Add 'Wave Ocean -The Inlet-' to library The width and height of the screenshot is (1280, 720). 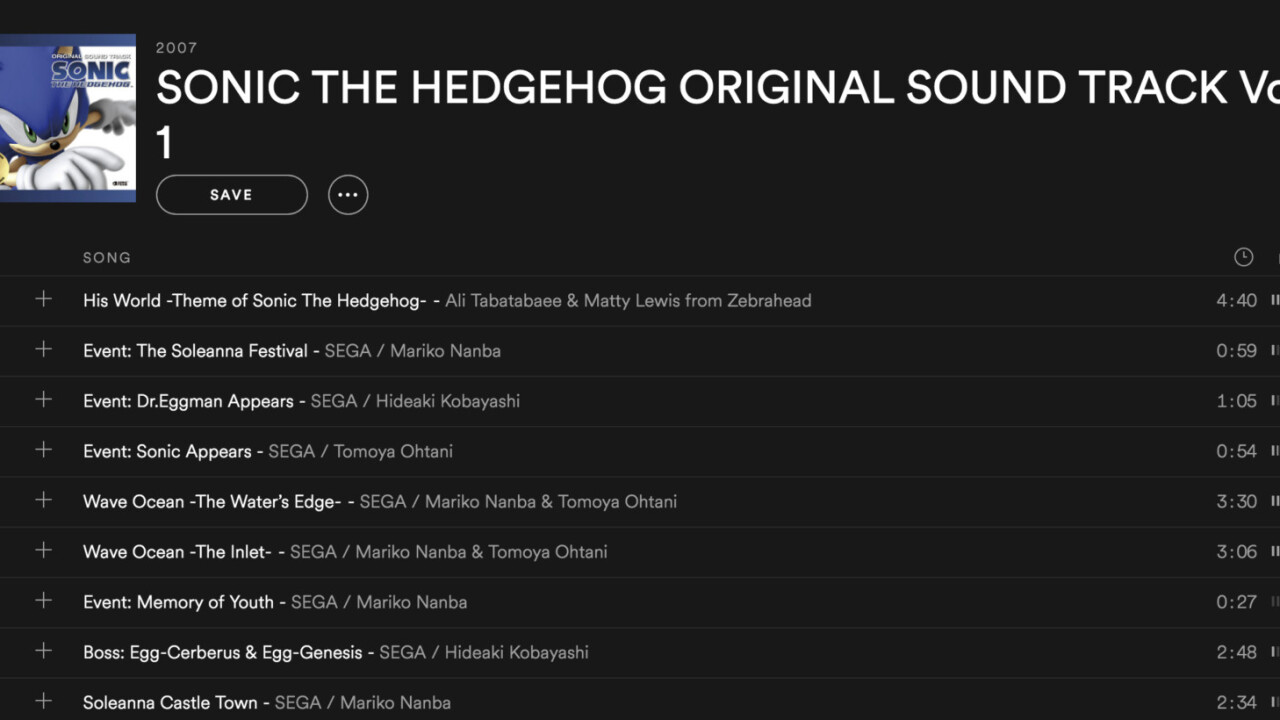pos(43,550)
